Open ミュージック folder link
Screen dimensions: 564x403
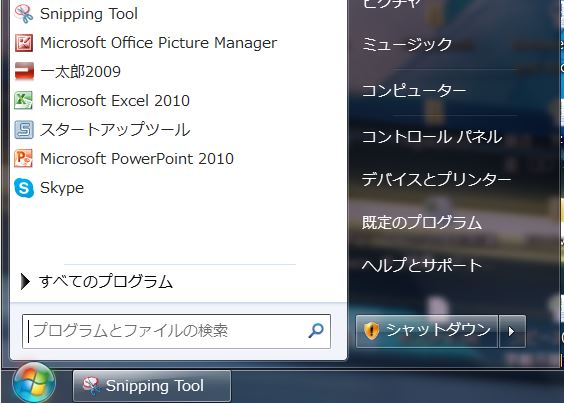(407, 45)
